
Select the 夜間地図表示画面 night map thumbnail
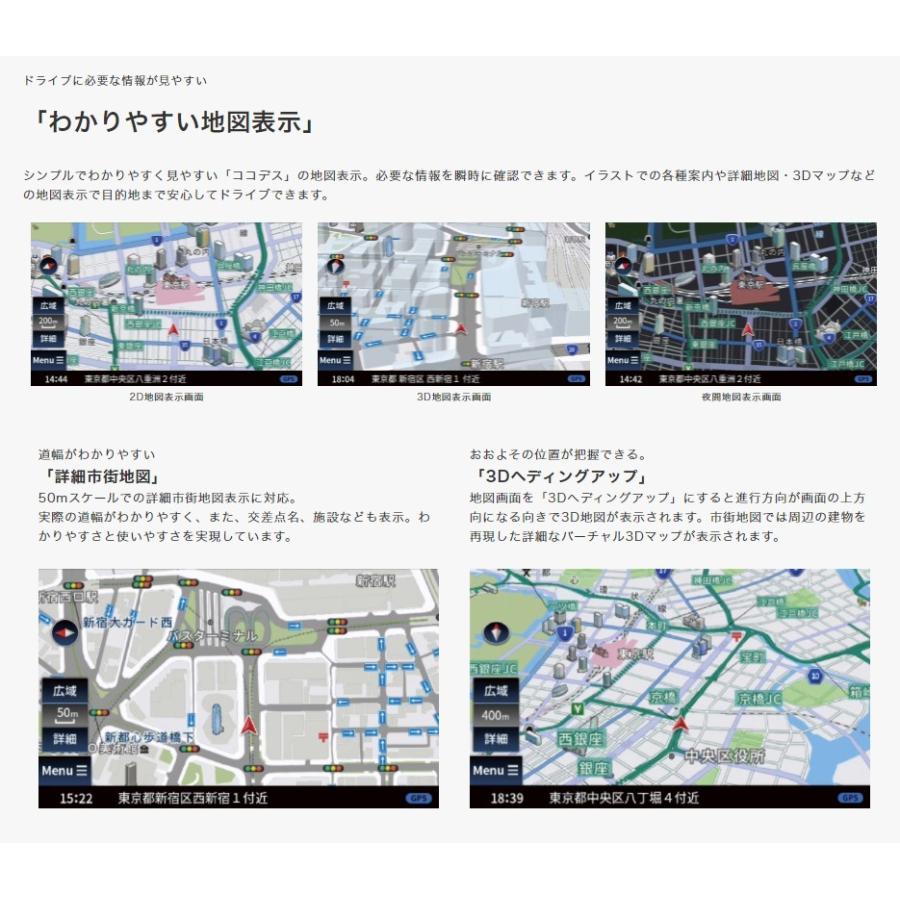tap(740, 303)
